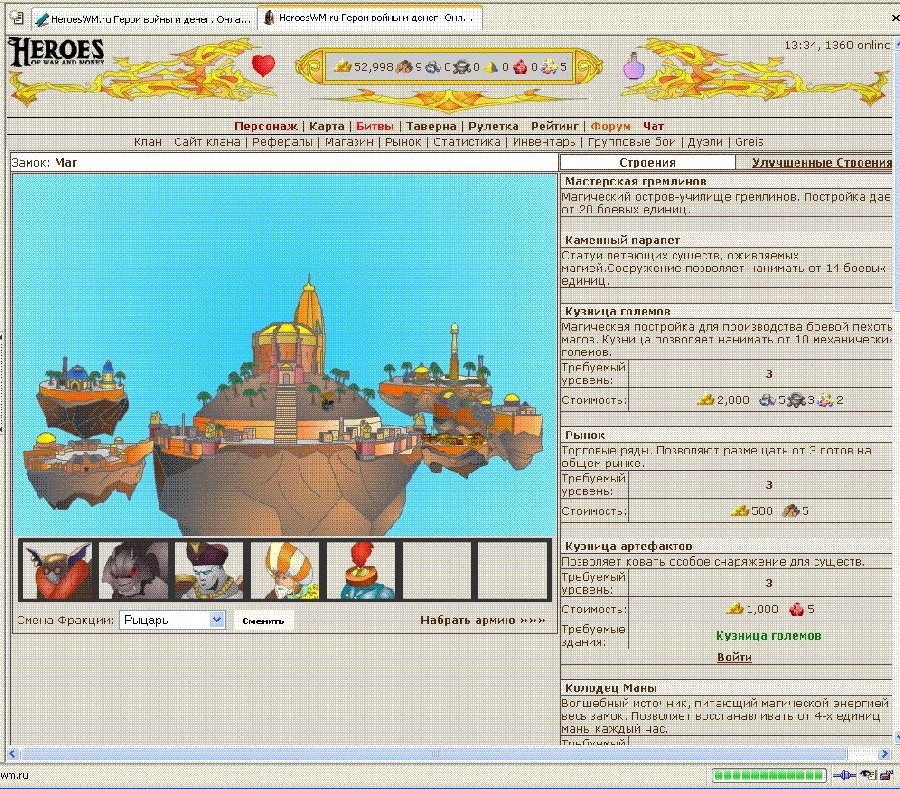The height and width of the screenshot is (789, 900).
Task: Click the yellow sulfur resource icon in top bar
Action: pyautogui.click(x=491, y=67)
